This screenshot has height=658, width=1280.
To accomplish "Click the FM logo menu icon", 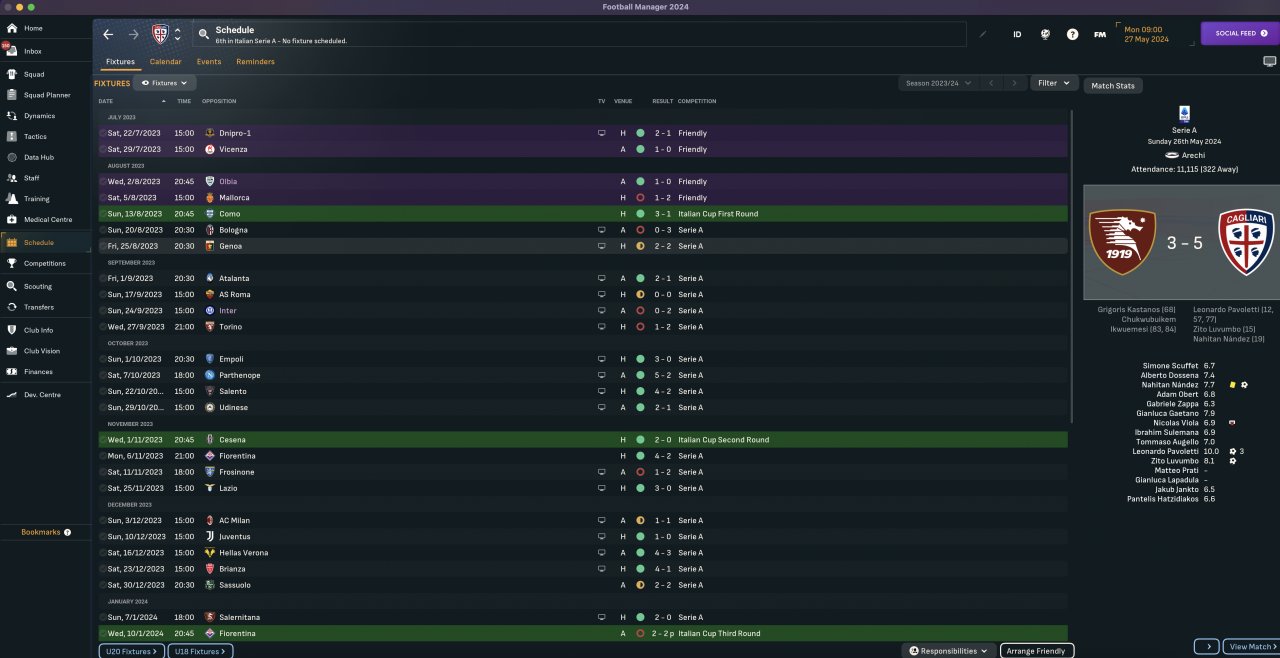I will [1100, 34].
